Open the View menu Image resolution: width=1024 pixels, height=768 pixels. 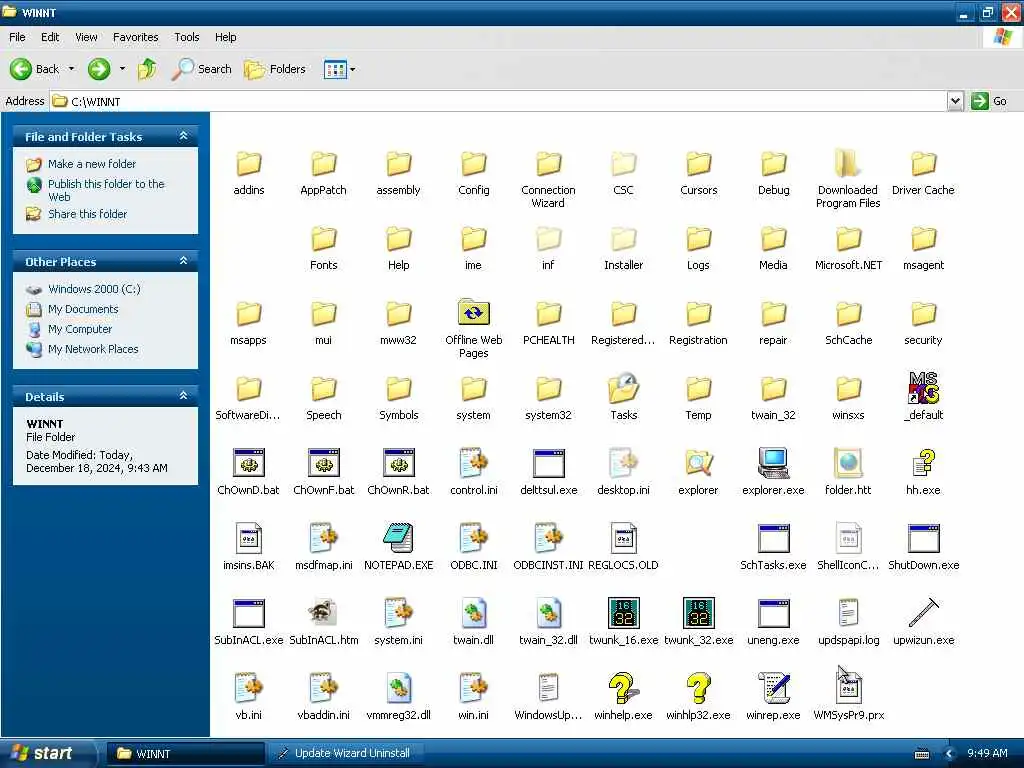point(86,37)
